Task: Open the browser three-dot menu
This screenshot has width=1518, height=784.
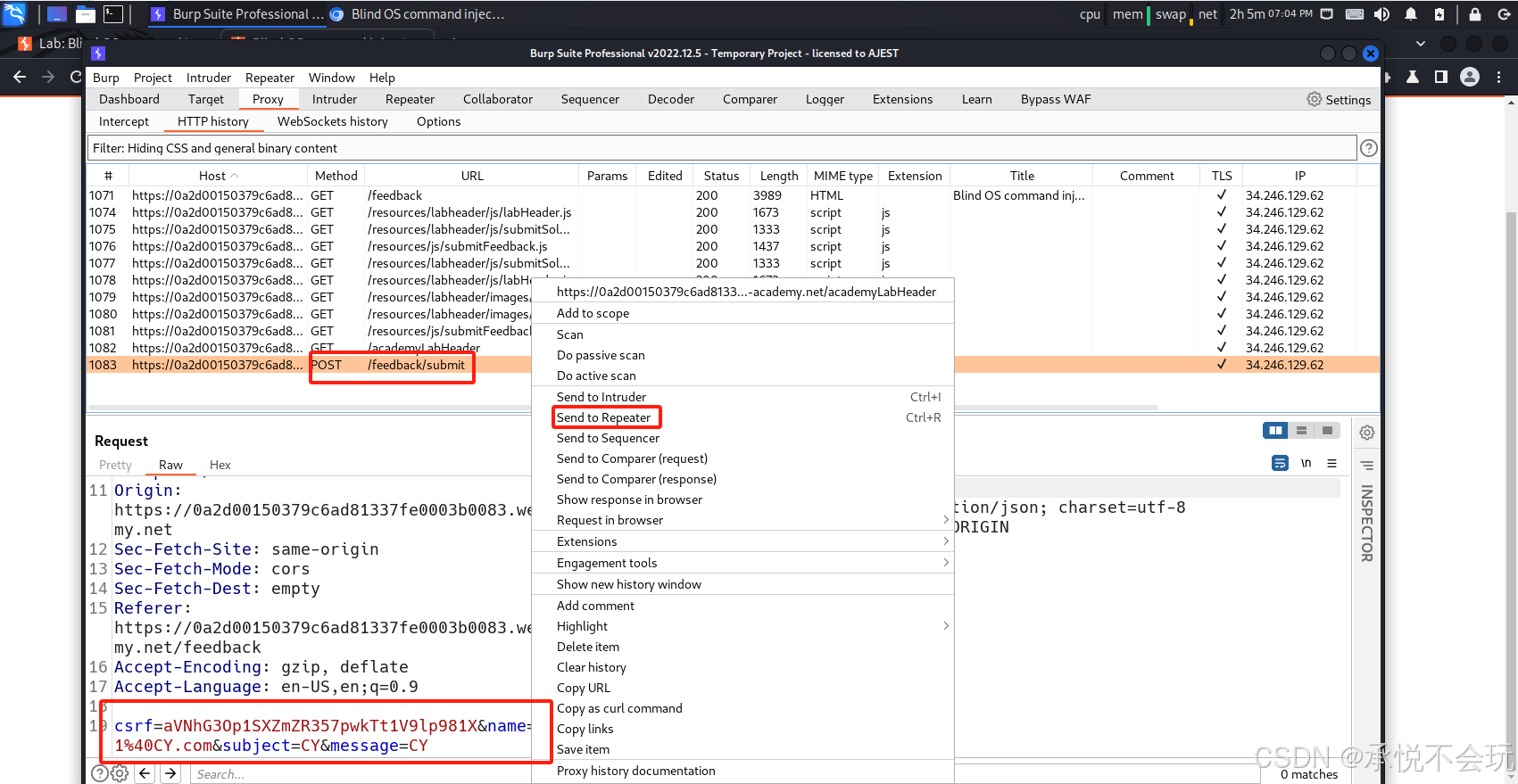Action: [1499, 77]
